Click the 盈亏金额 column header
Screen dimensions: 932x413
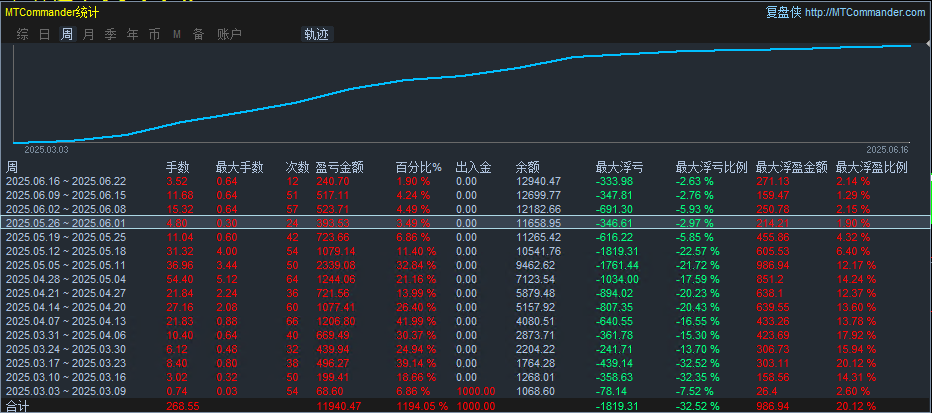coord(339,168)
